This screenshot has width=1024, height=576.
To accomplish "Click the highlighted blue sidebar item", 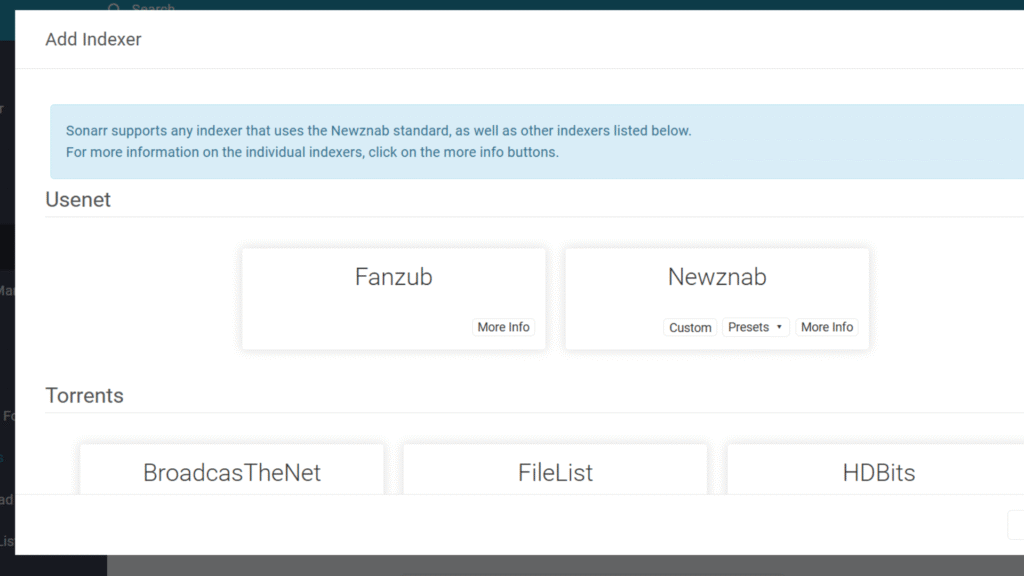I will point(5,457).
